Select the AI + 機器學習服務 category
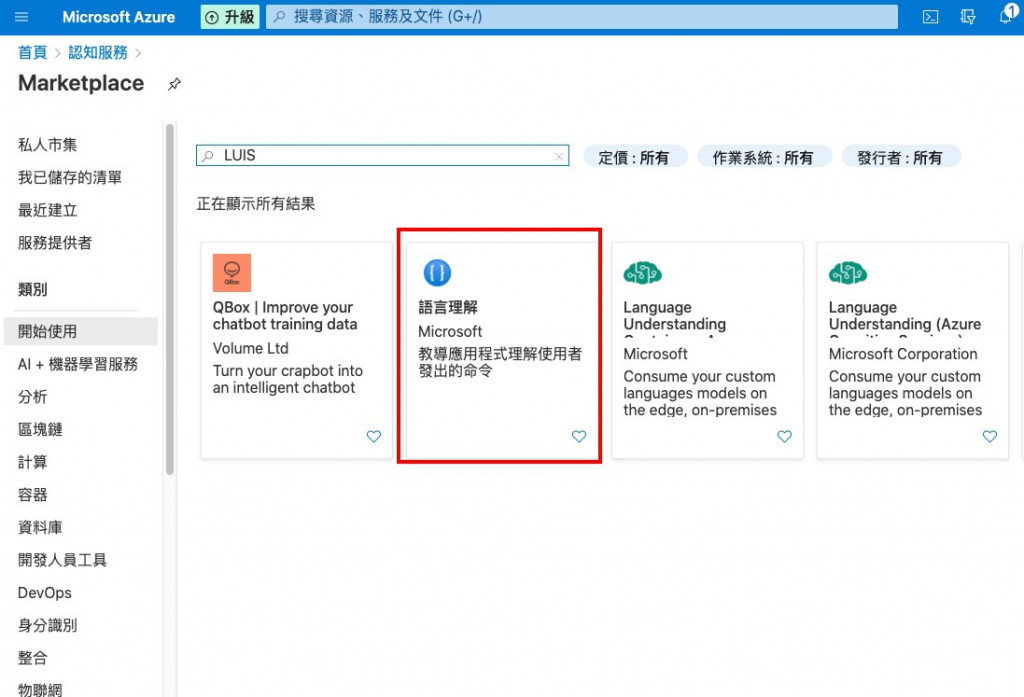This screenshot has width=1024, height=697. [78, 364]
